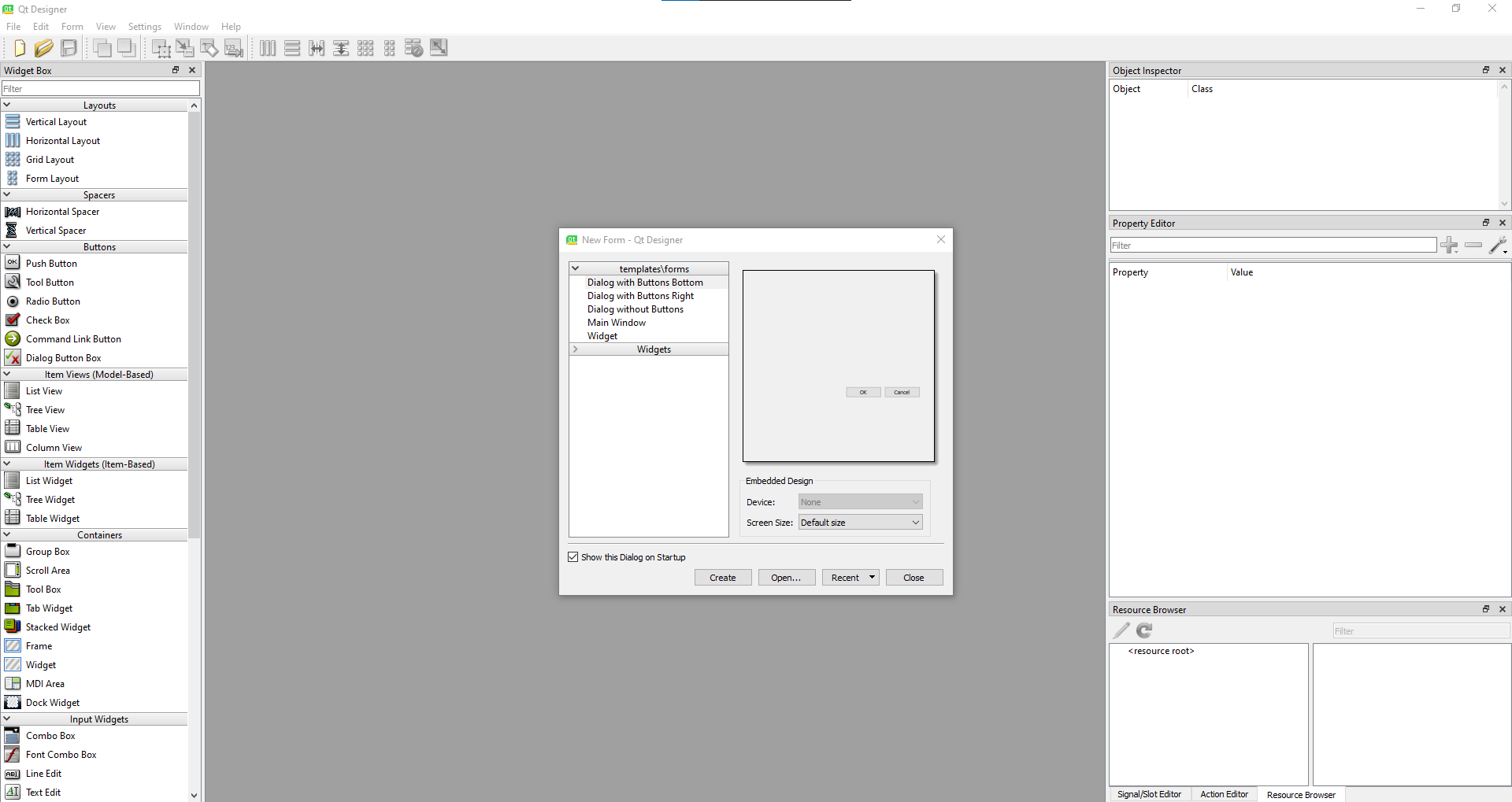Collapse the templates\forms tree group

[x=576, y=268]
